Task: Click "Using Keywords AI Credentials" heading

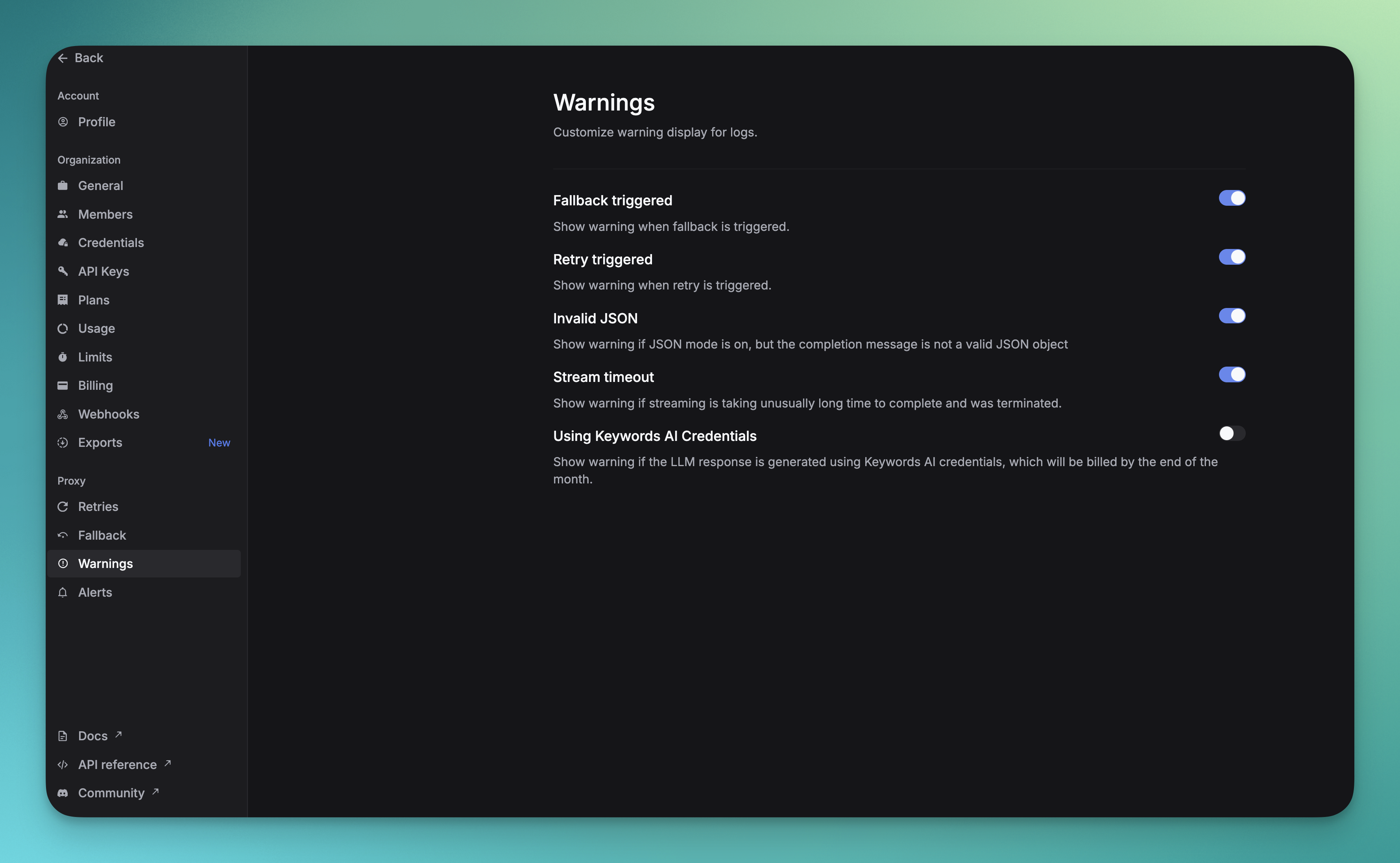Action: 654,436
